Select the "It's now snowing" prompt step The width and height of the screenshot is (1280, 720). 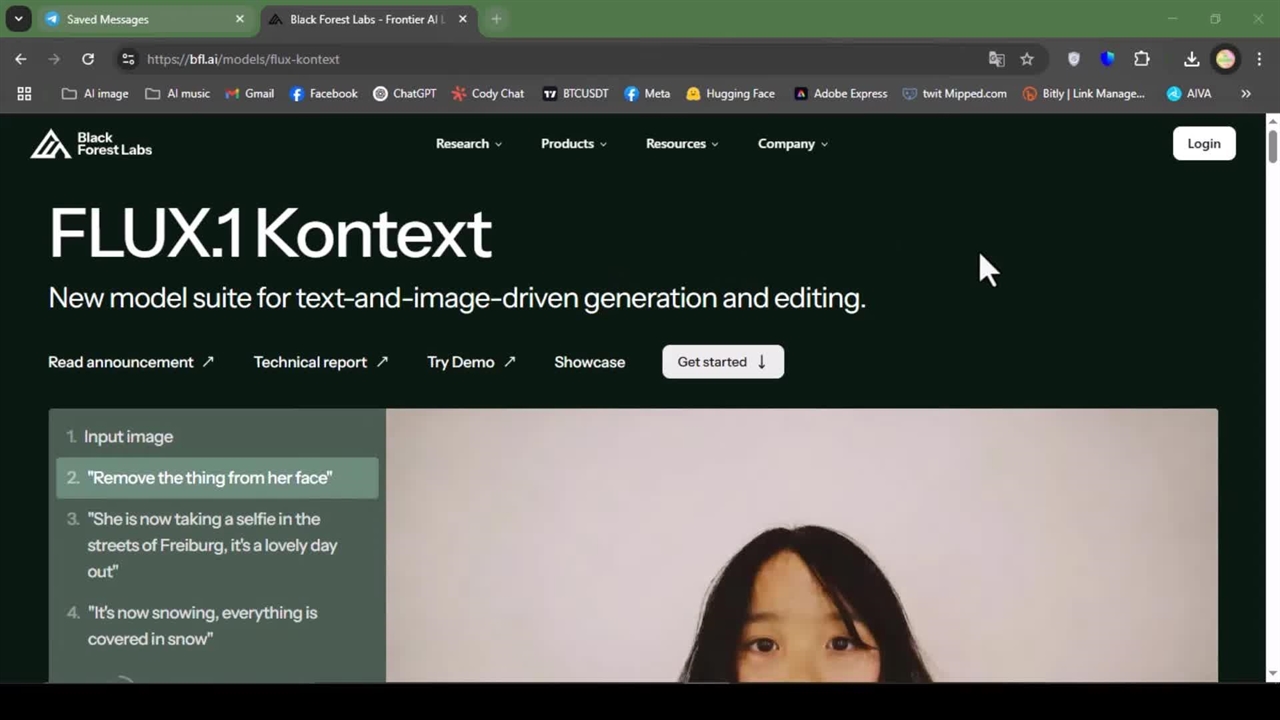[x=202, y=625]
